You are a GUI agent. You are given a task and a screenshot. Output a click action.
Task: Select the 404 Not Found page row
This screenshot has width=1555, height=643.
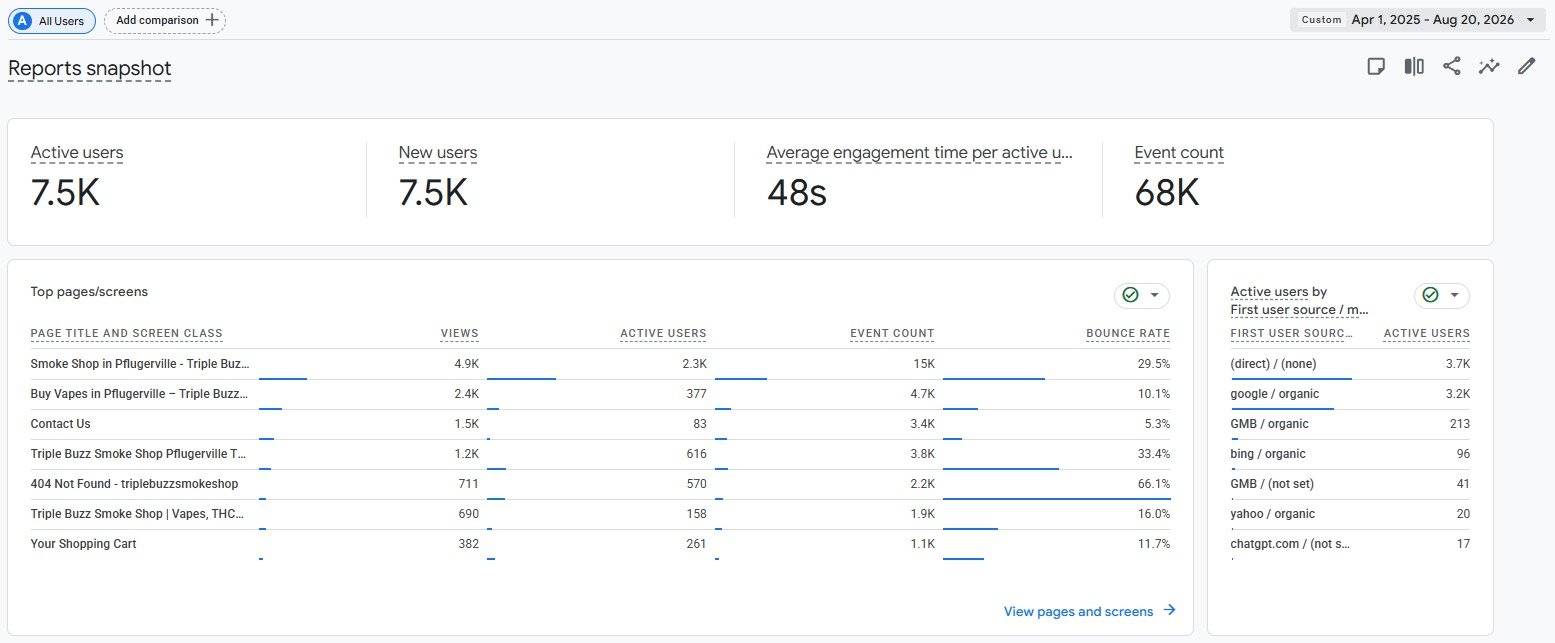pos(600,484)
